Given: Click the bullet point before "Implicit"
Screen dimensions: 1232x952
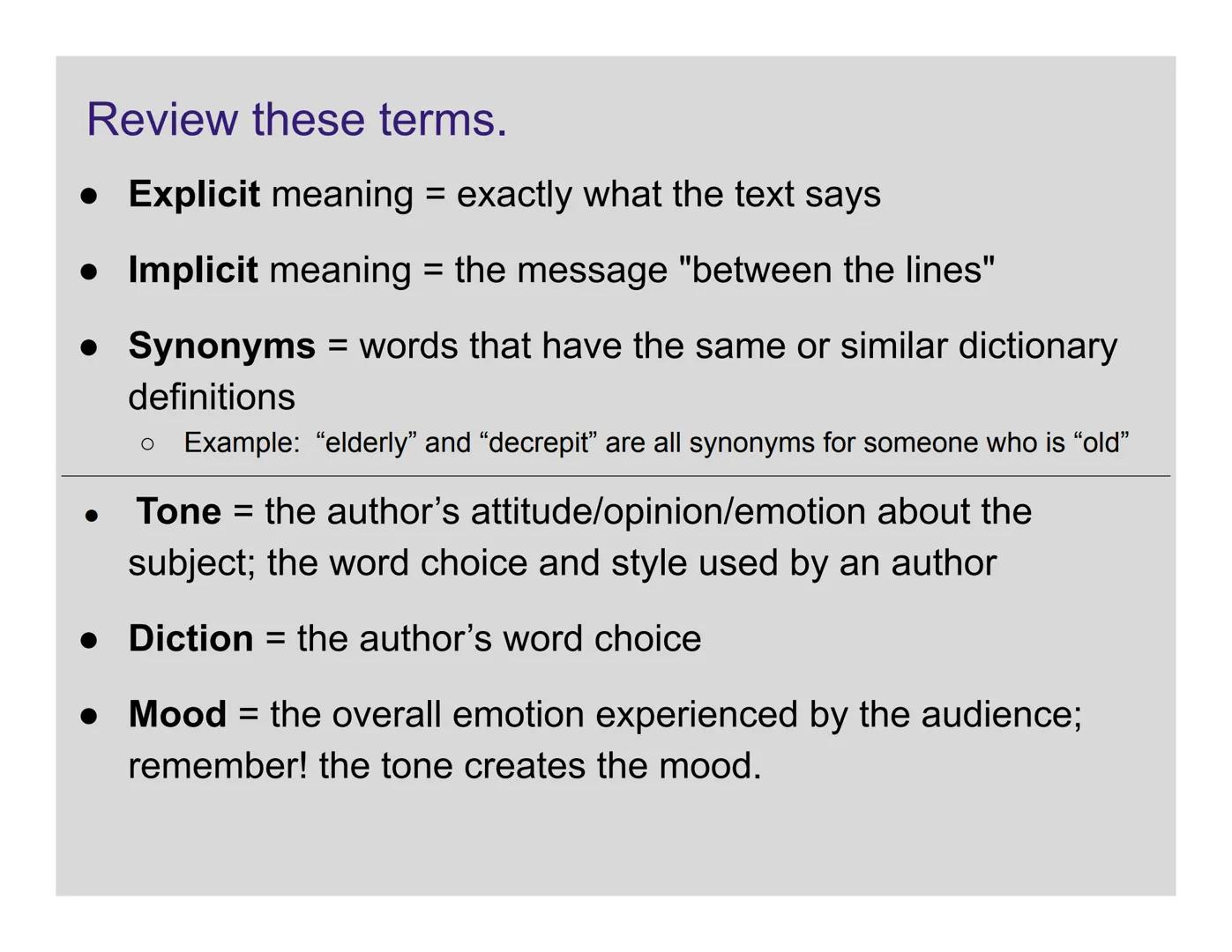Looking at the screenshot, I should 89,271.
